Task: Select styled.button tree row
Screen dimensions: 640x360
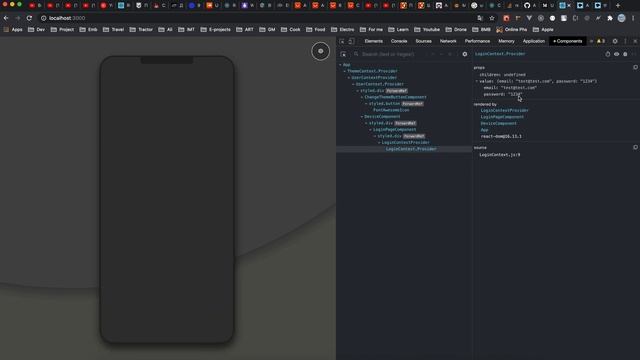Action: pyautogui.click(x=384, y=104)
